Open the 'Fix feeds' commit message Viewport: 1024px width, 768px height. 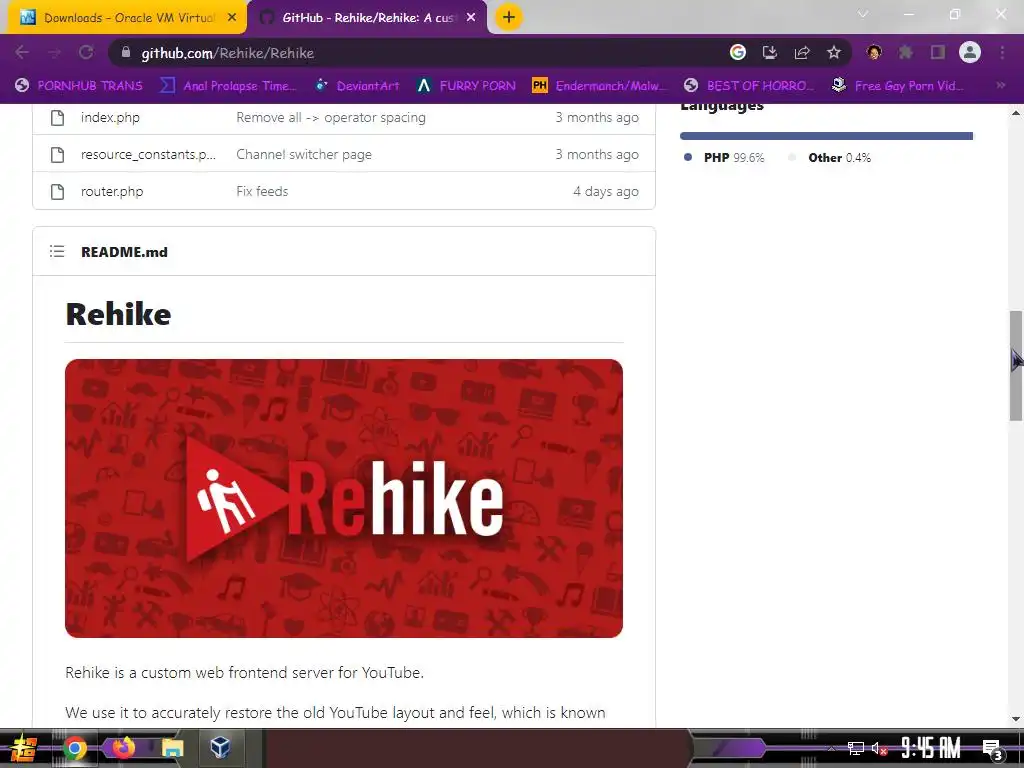262,191
